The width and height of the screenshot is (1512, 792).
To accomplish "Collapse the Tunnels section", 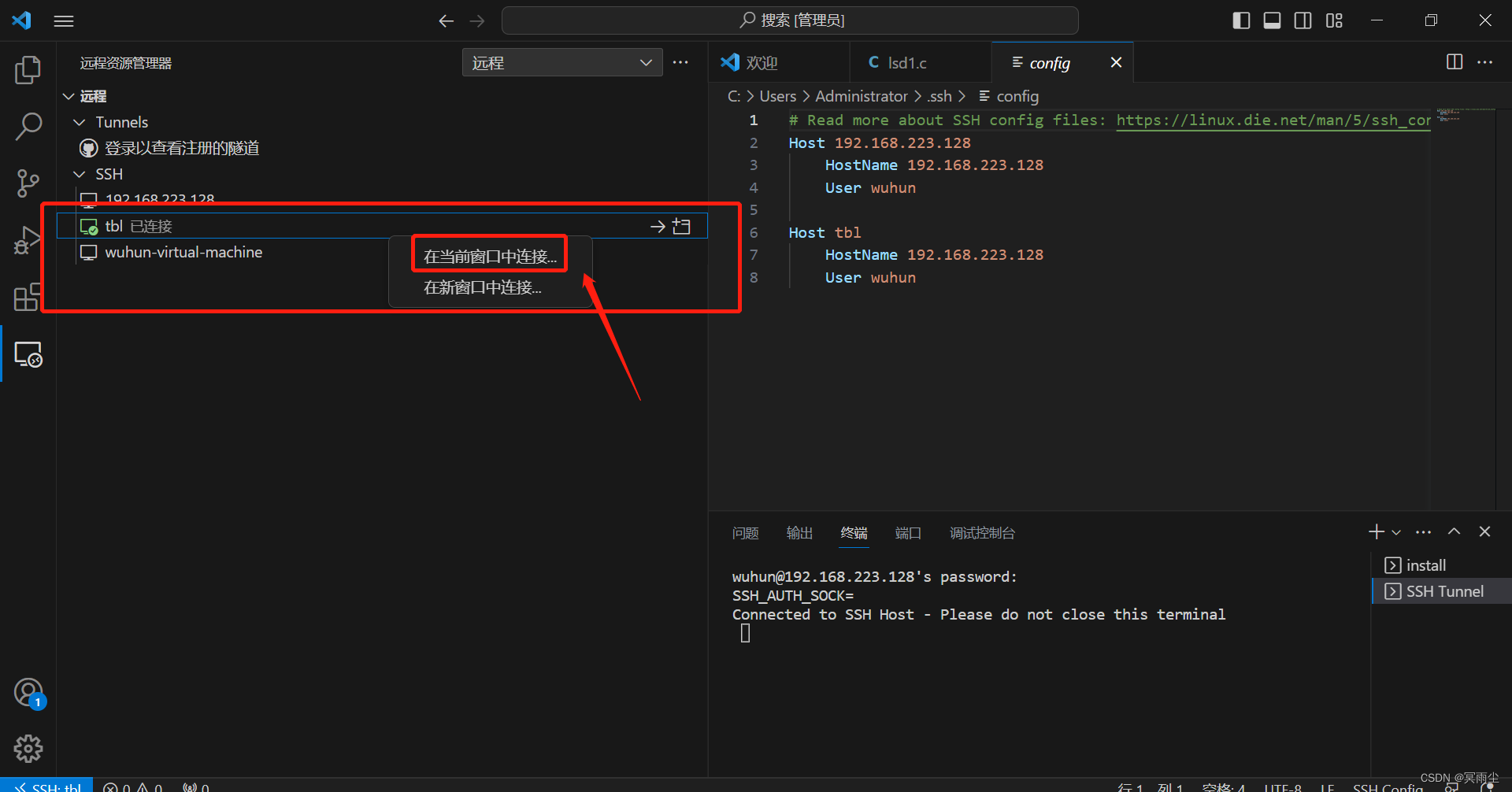I will coord(79,122).
